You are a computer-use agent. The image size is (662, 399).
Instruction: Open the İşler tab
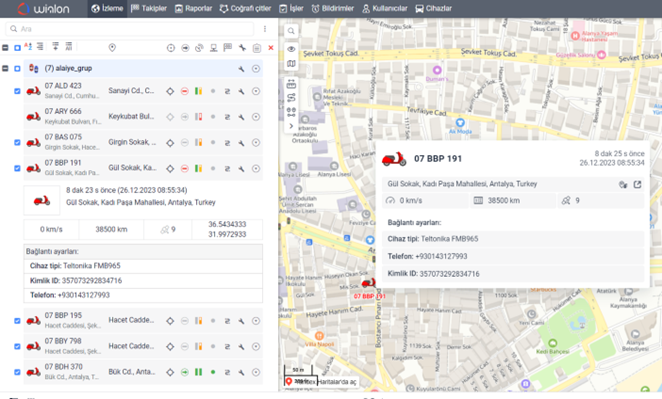point(291,8)
